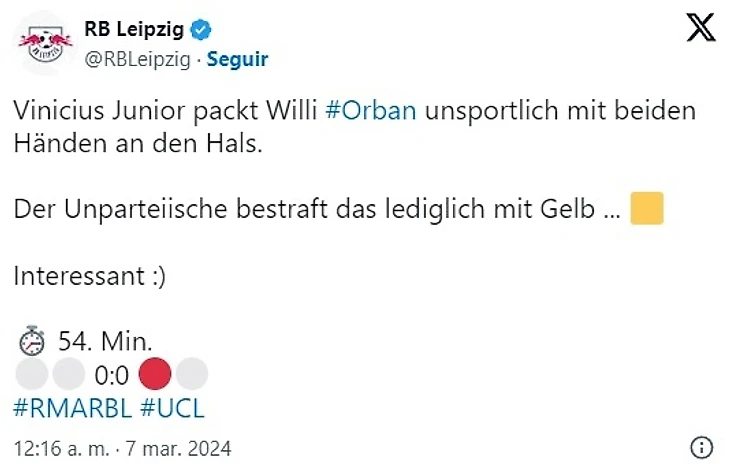730x474 pixels.
Task: Click the stopwatch emoji before 54. Min.
Action: click(x=32, y=343)
